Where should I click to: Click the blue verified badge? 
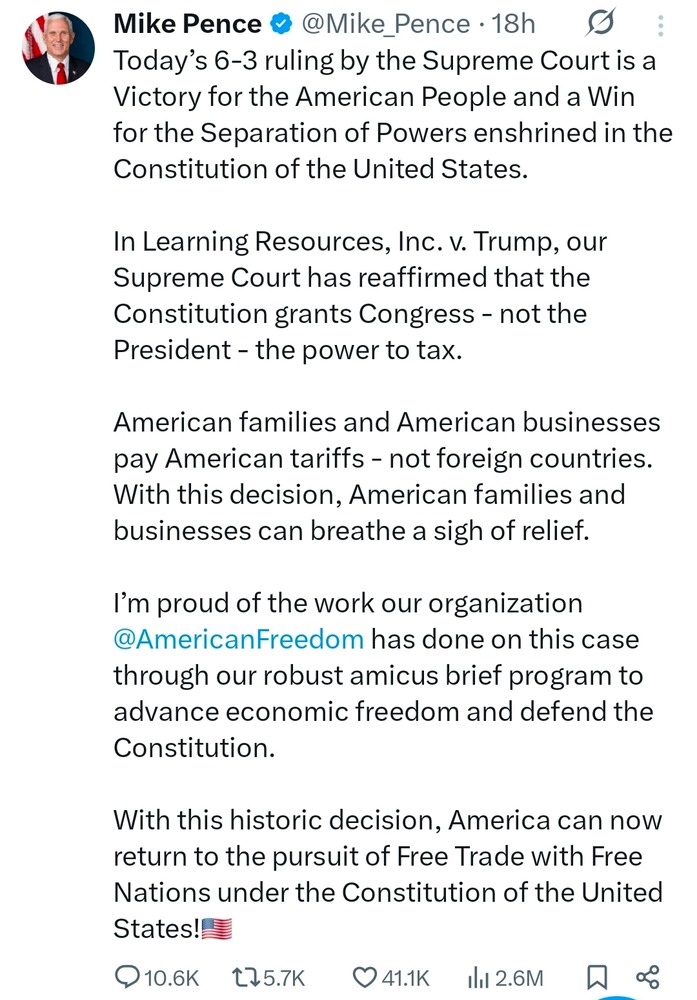(x=283, y=23)
